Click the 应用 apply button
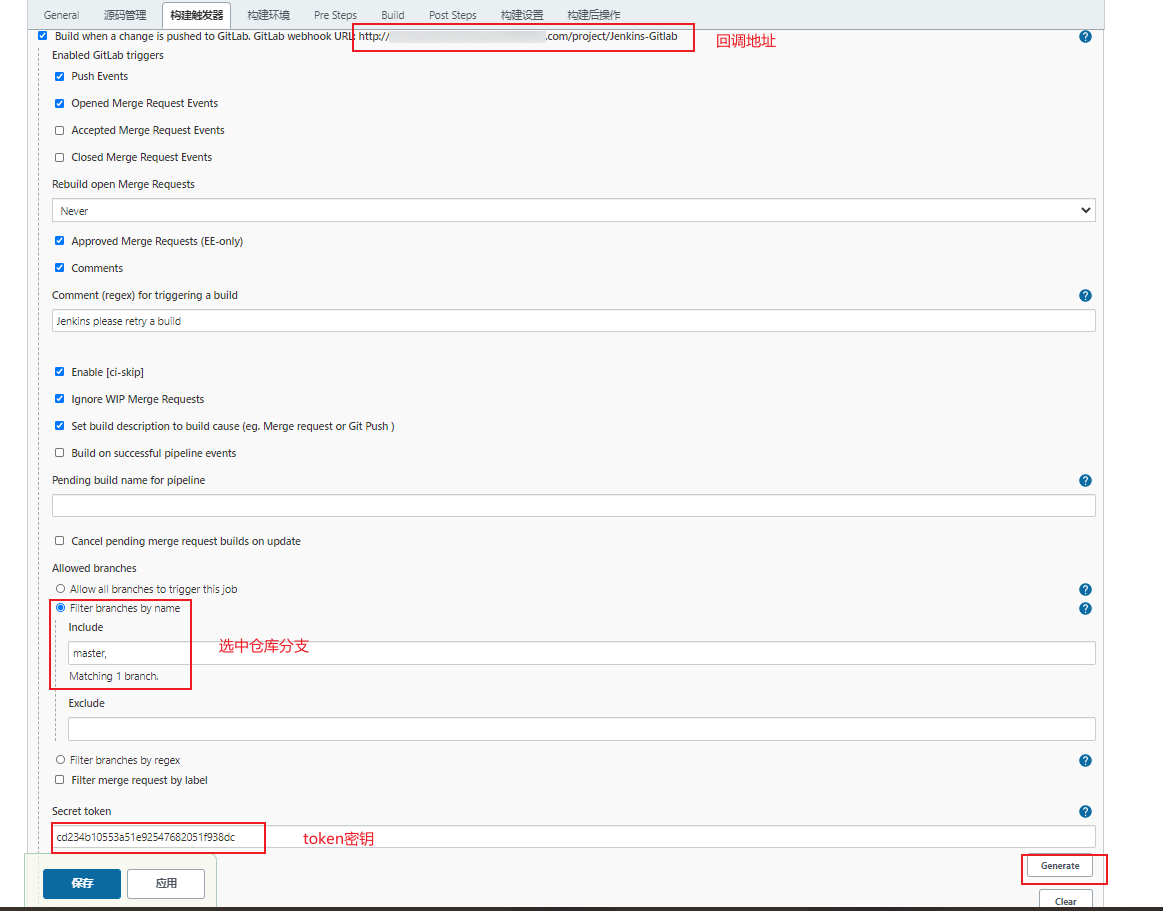The width and height of the screenshot is (1163, 911). (x=166, y=884)
